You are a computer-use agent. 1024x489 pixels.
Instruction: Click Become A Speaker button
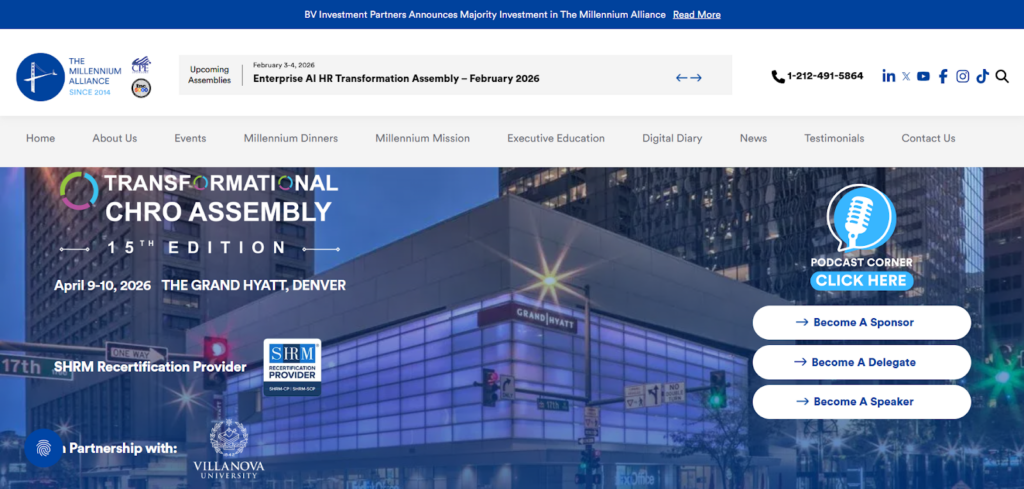861,402
